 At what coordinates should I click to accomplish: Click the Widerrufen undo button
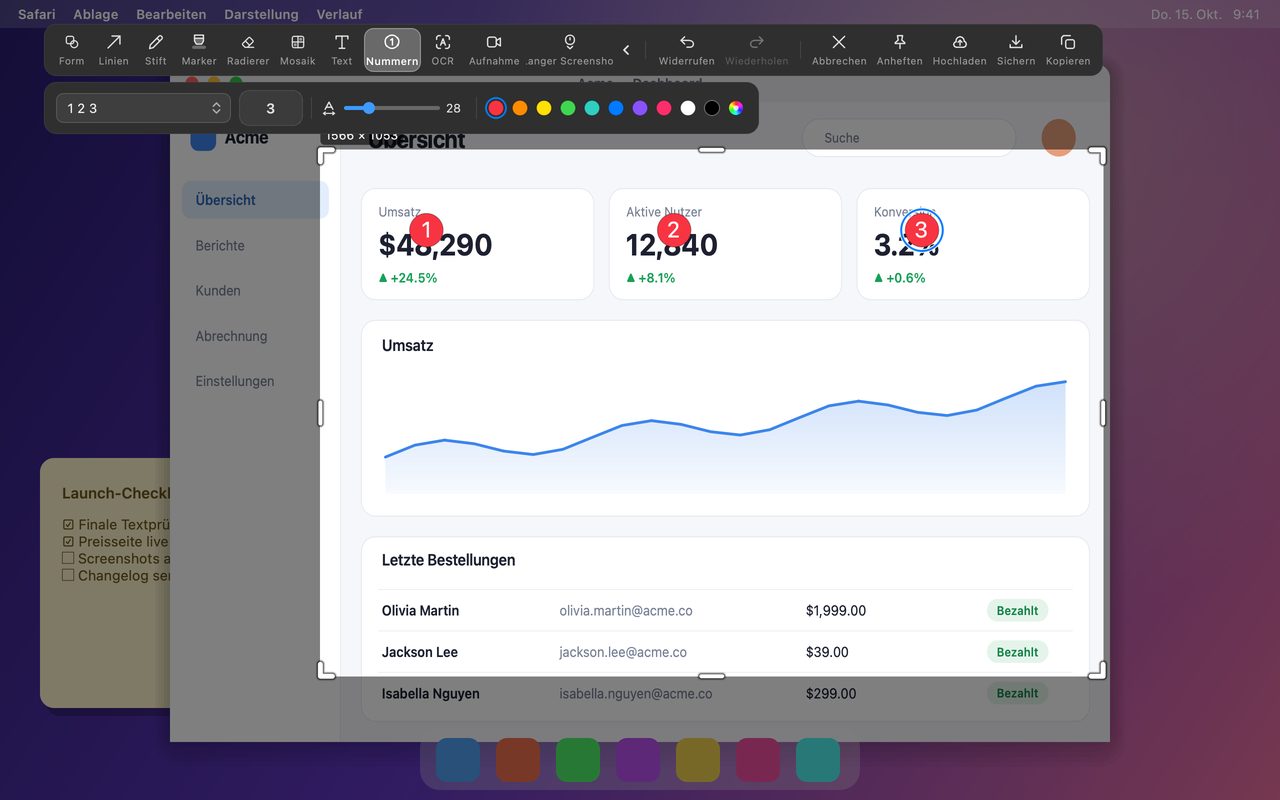(x=686, y=50)
